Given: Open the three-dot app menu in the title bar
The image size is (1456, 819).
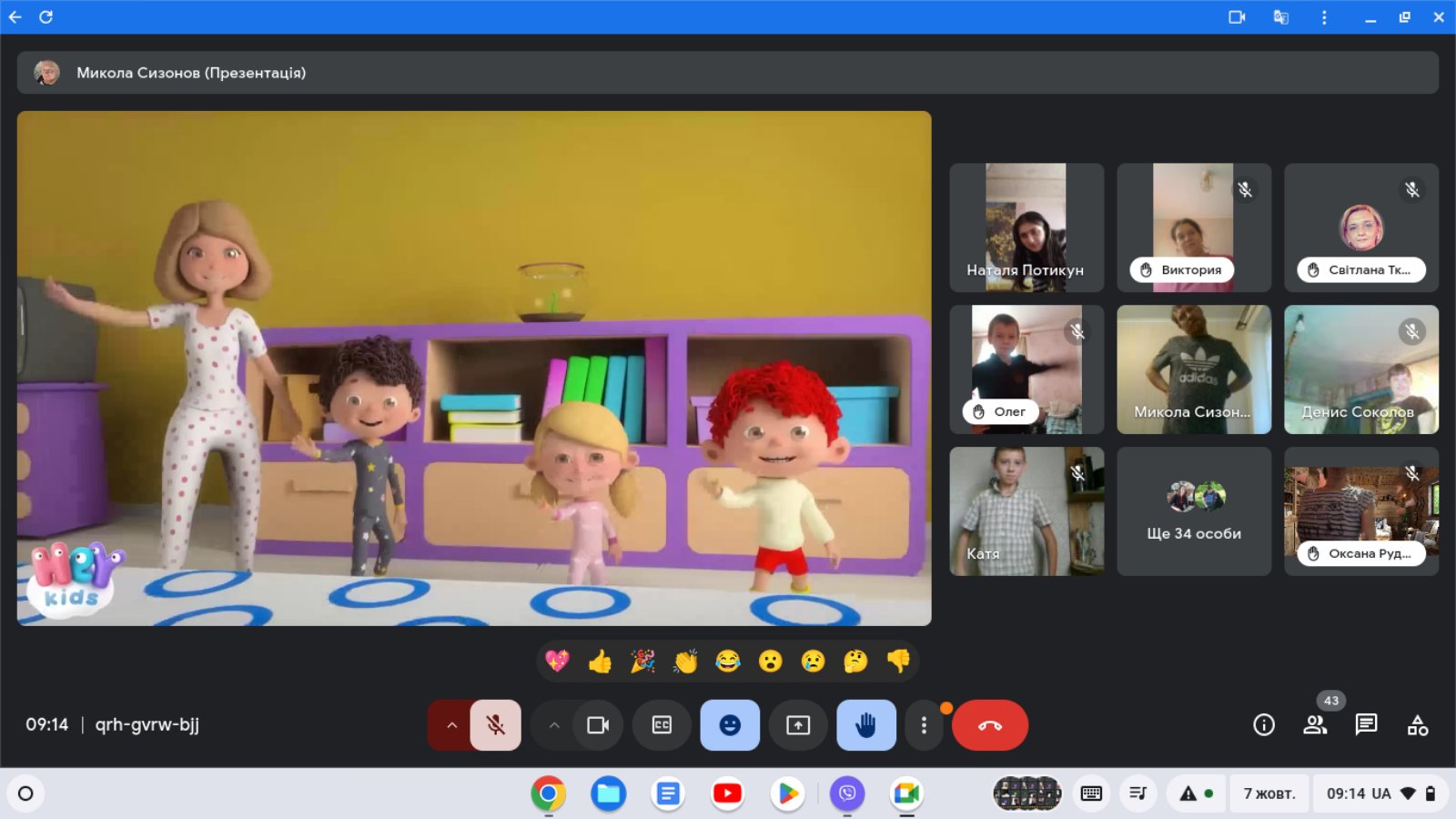Looking at the screenshot, I should pos(1324,16).
